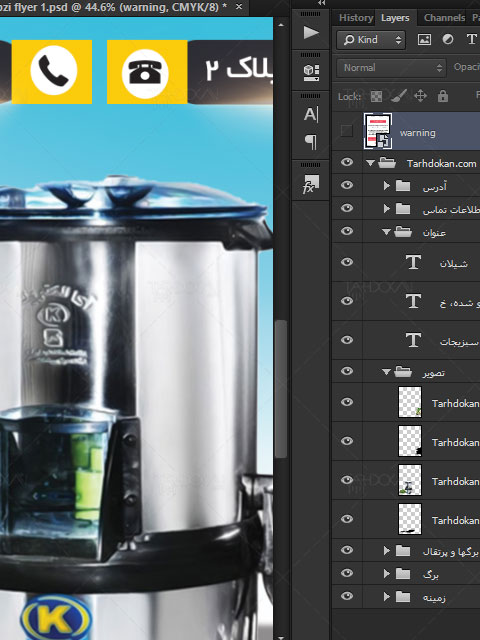Open the Styles fx panel icon

tap(311, 184)
